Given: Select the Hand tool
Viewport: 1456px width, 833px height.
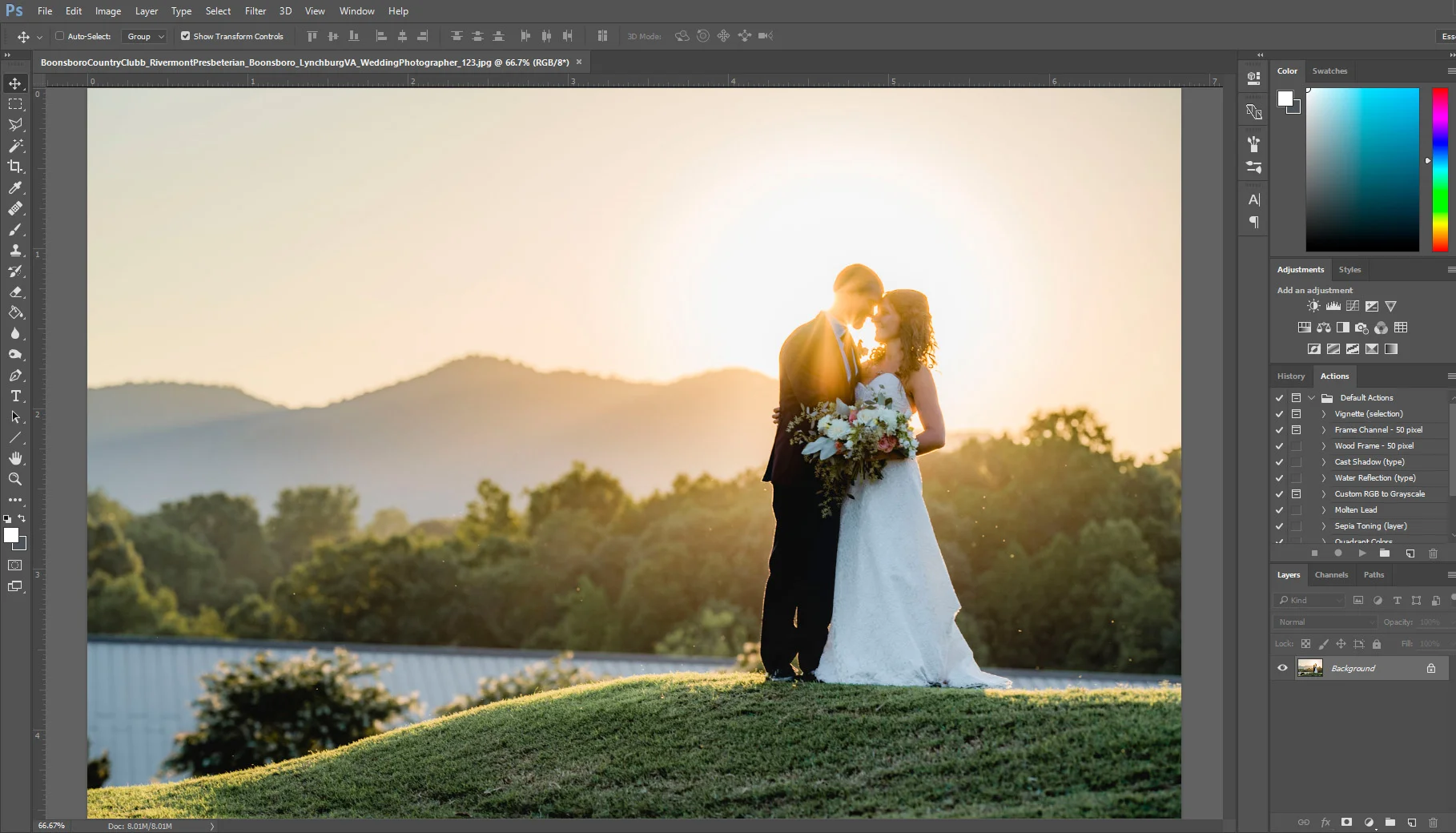Looking at the screenshot, I should pos(14,458).
